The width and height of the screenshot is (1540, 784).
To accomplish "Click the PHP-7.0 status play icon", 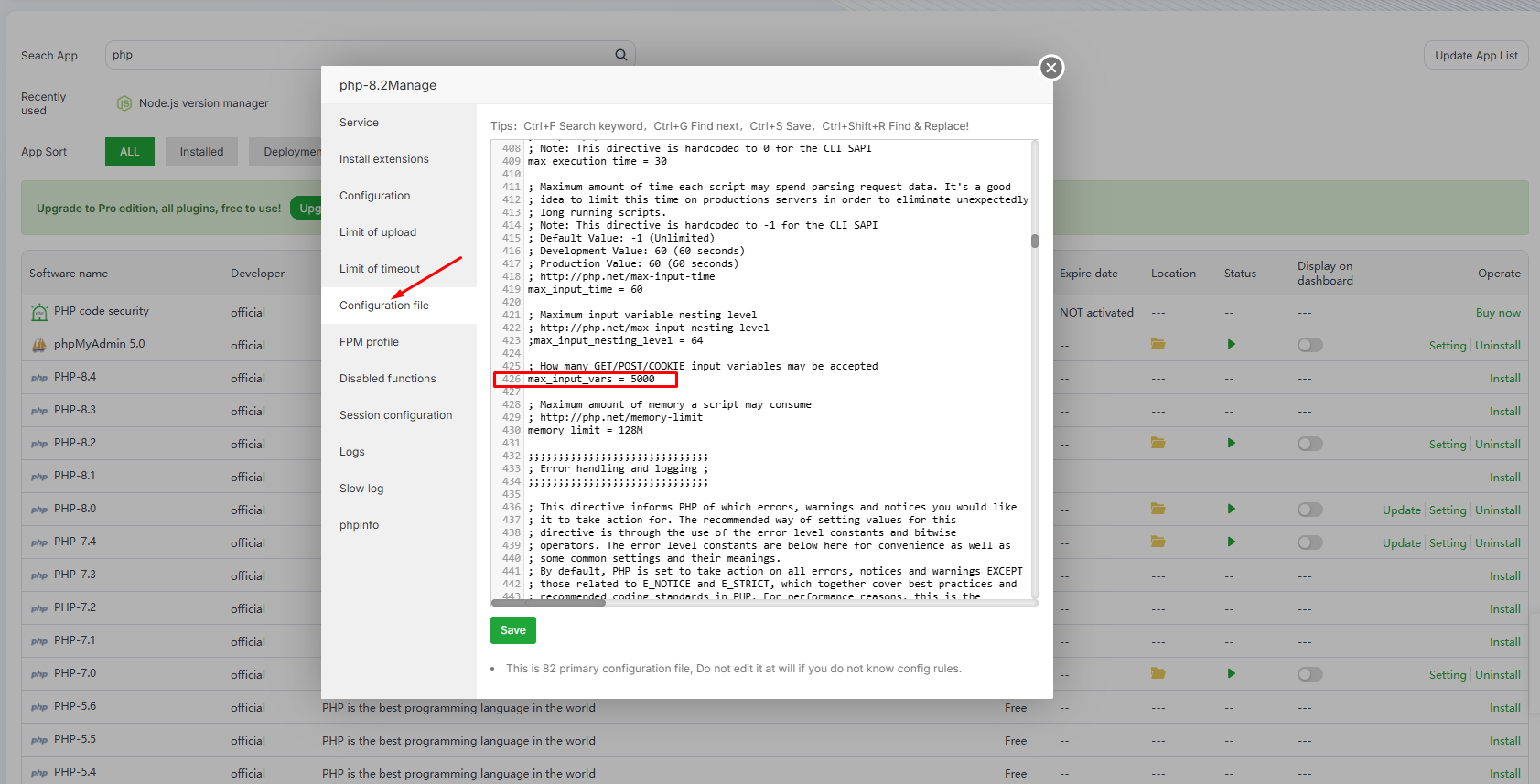I will [1231, 674].
